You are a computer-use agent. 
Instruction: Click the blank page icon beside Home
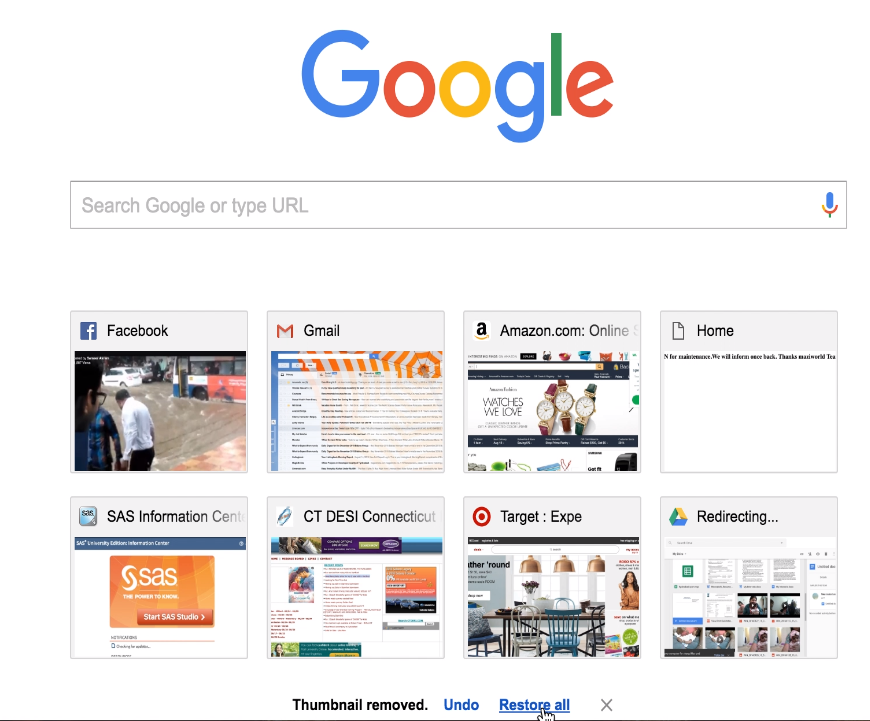pyautogui.click(x=678, y=331)
